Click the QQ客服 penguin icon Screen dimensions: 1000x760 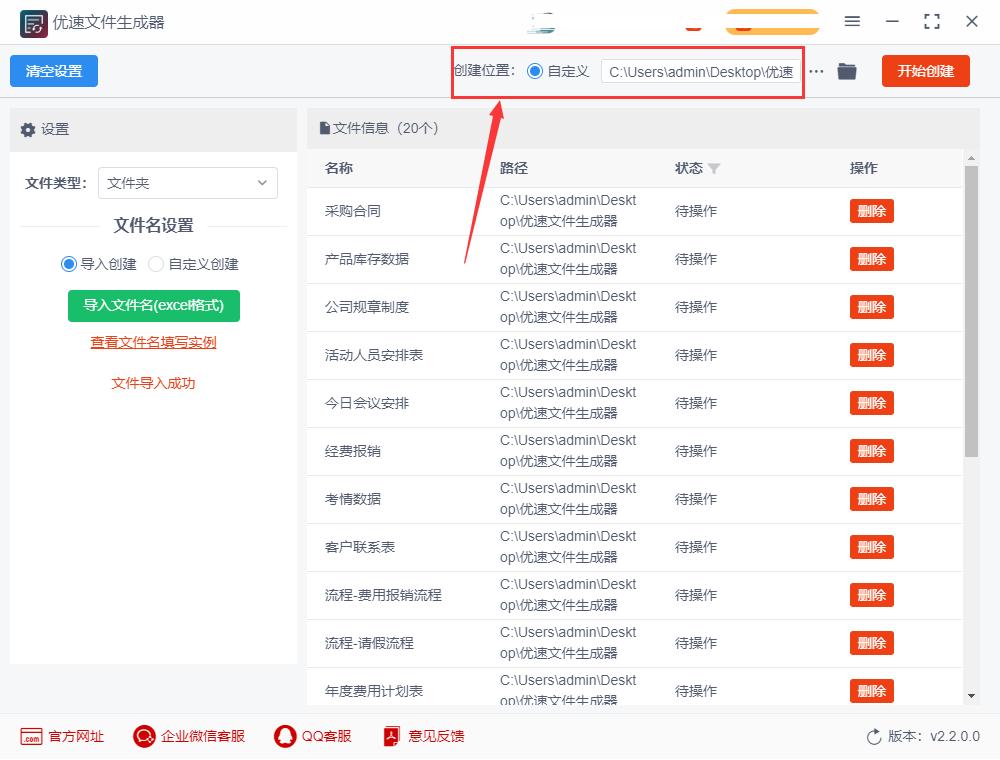284,736
